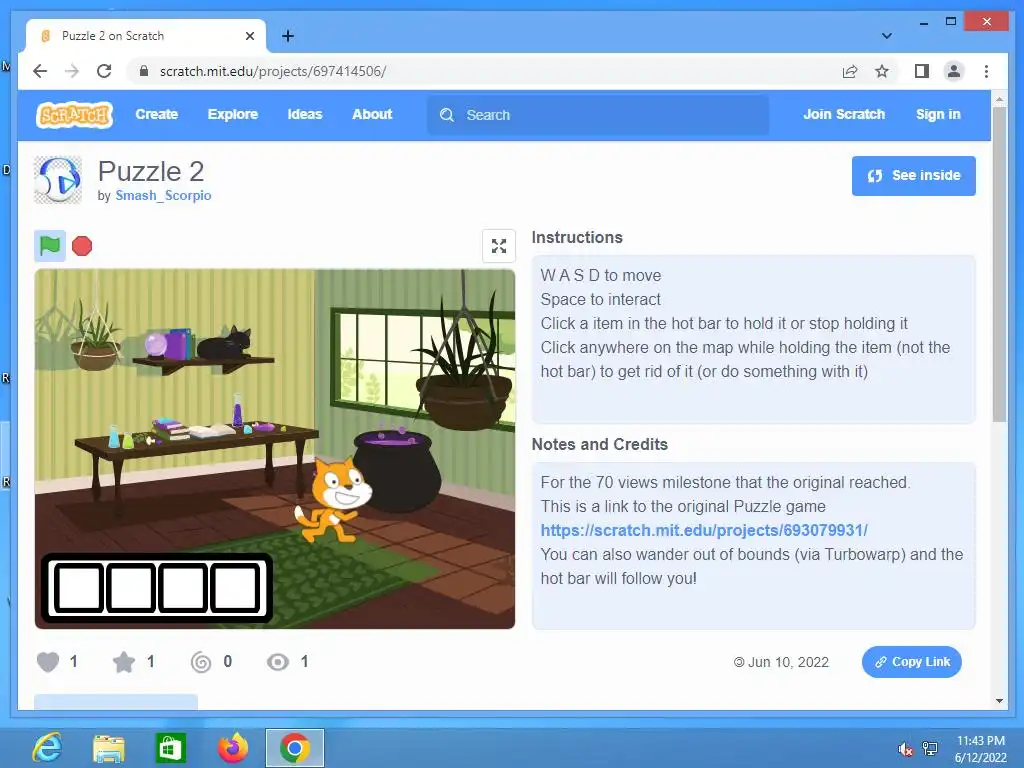The image size is (1024, 768).
Task: Click the share page icon in address bar
Action: [x=850, y=71]
